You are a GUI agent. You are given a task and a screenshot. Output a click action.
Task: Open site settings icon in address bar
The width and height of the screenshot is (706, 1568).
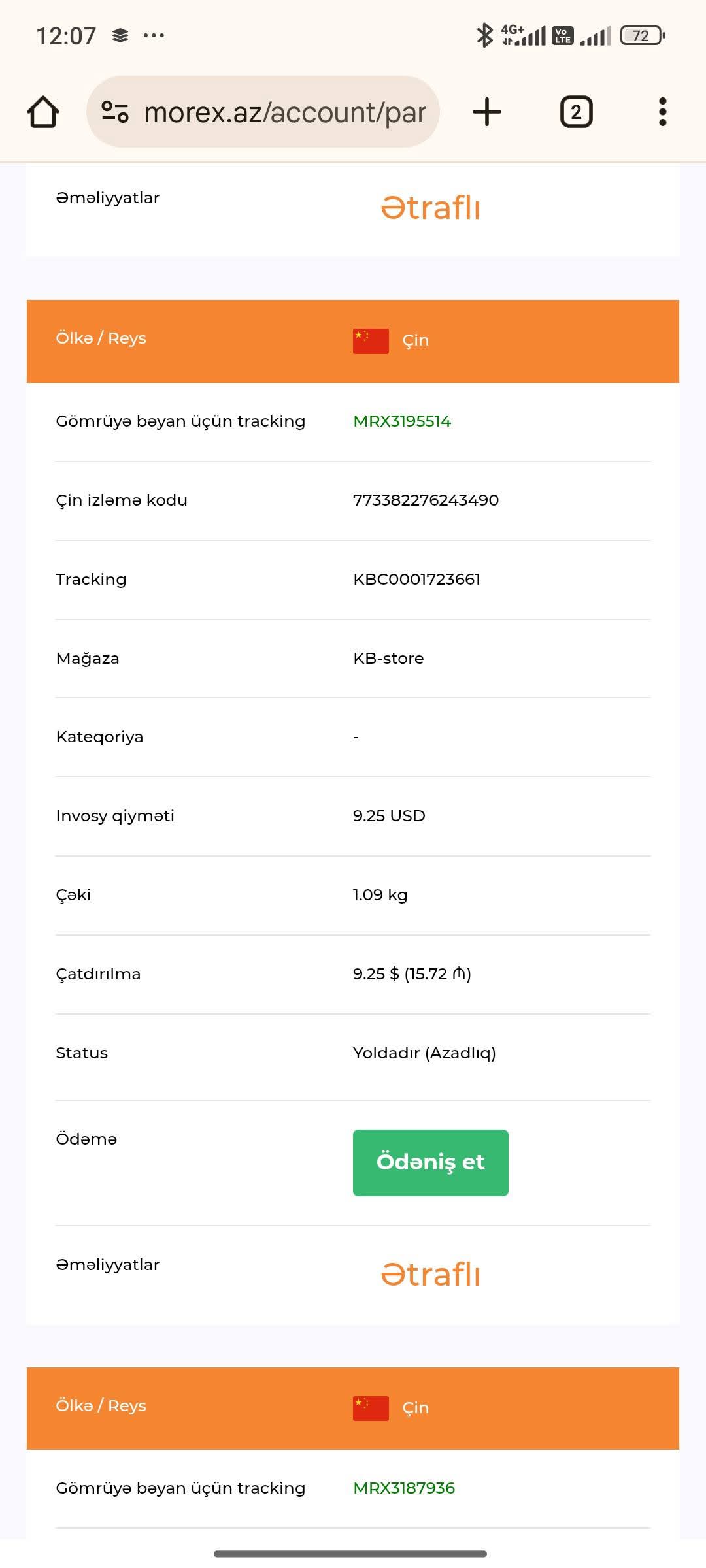coord(115,112)
